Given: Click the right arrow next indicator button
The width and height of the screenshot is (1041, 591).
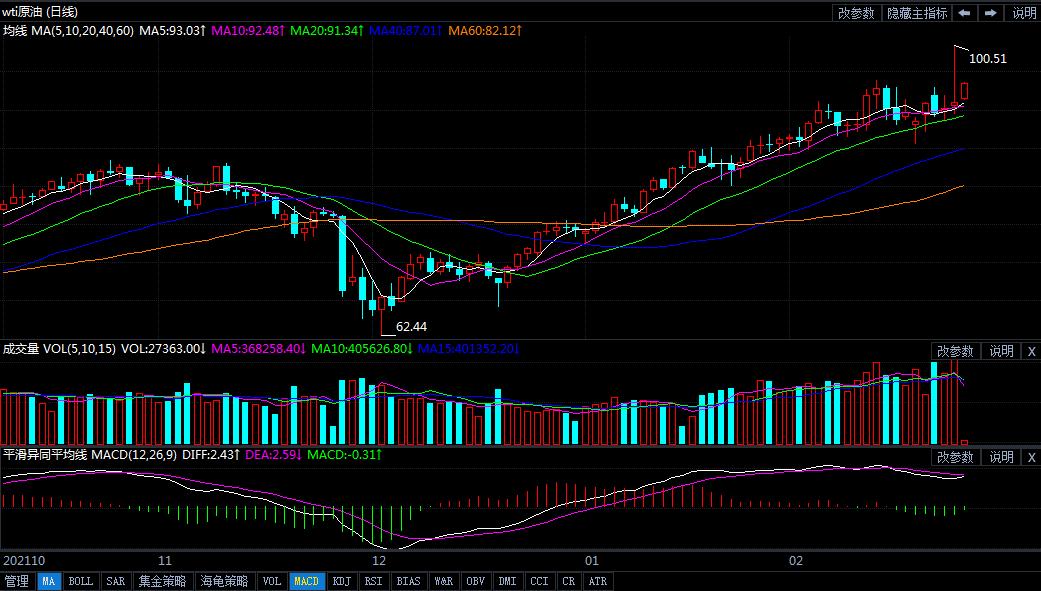Looking at the screenshot, I should point(990,13).
